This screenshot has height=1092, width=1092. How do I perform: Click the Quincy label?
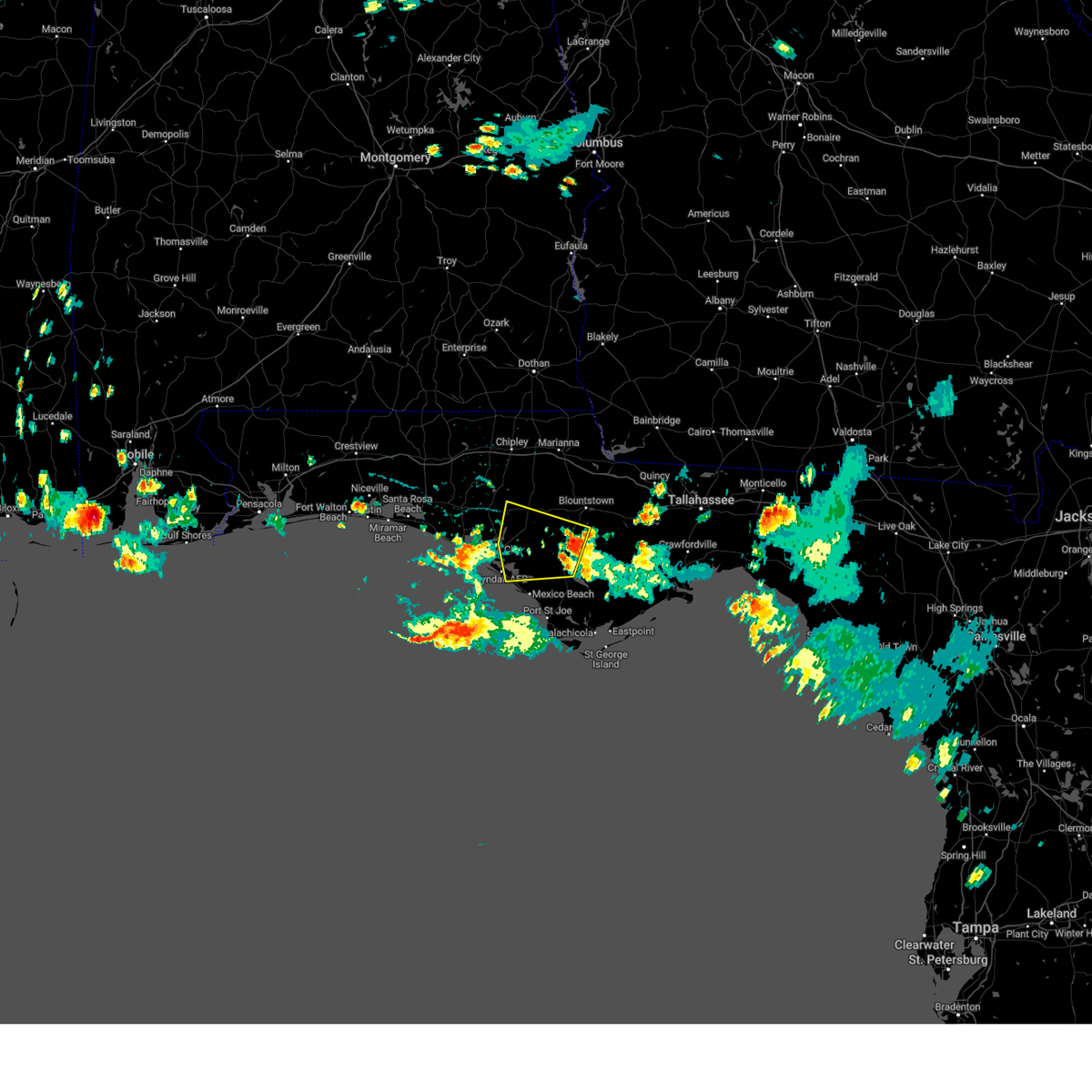[x=654, y=476]
